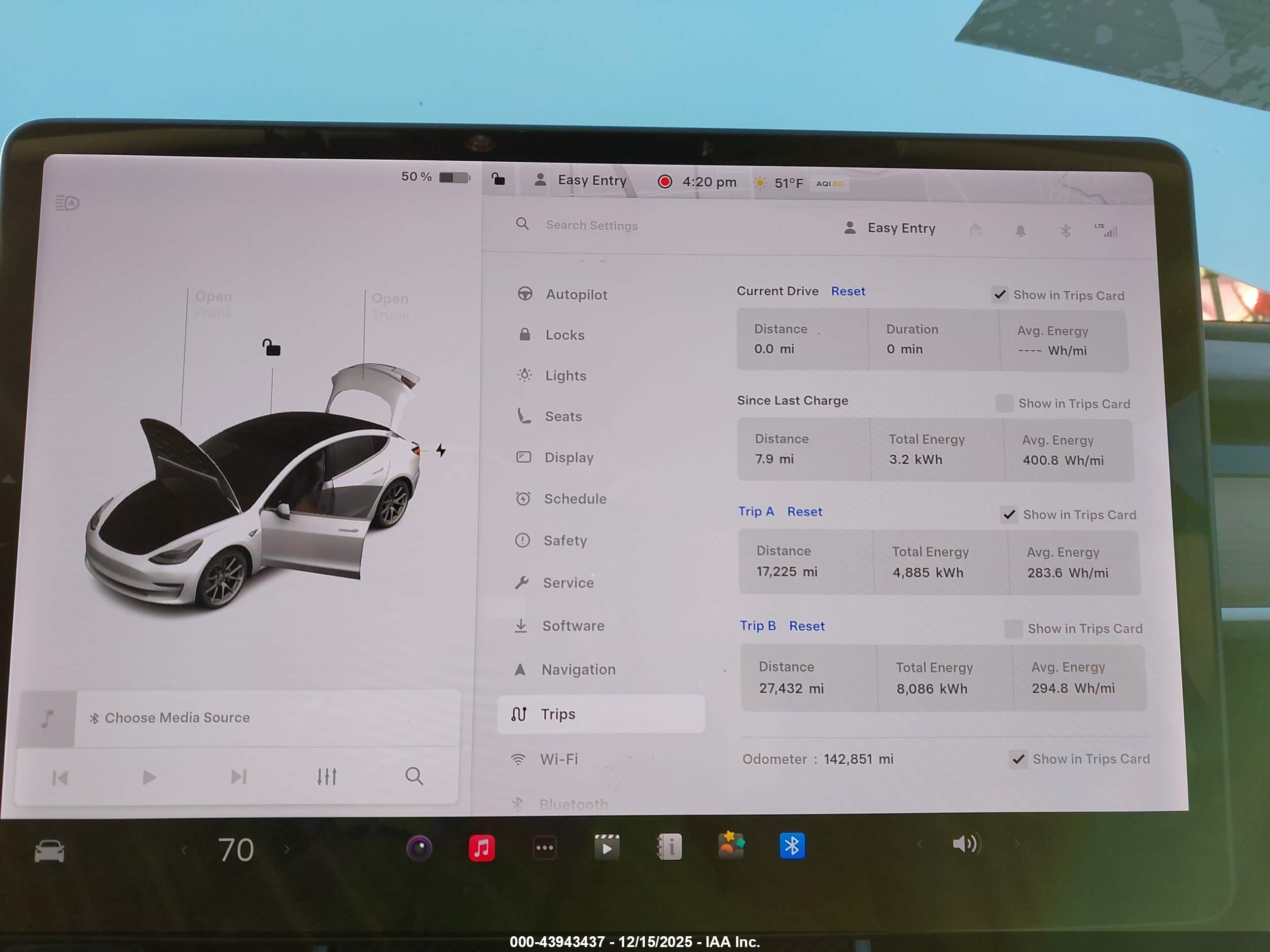
Task: Decrease volume with the left chevron
Action: coord(920,844)
